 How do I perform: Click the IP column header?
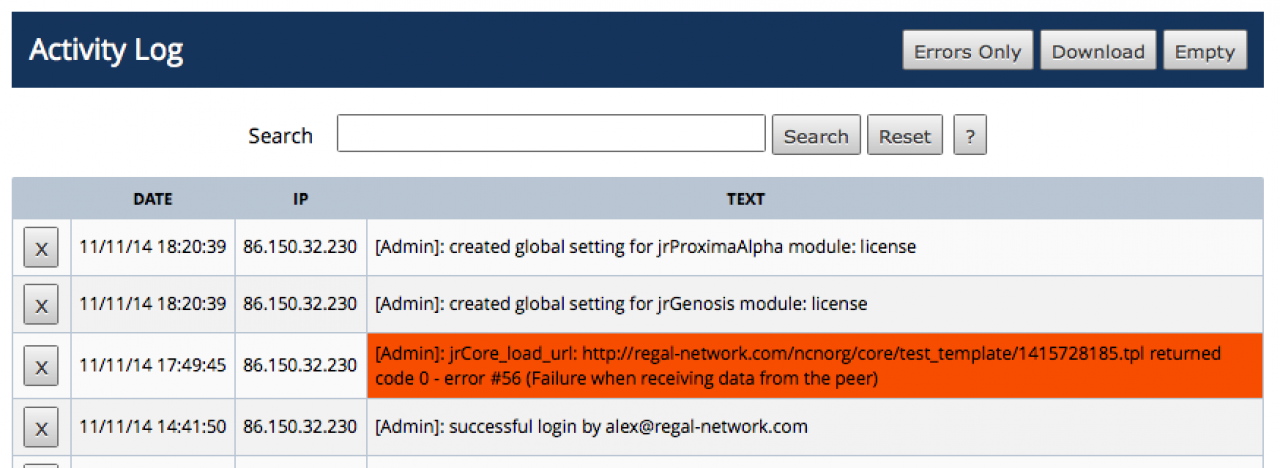click(x=301, y=199)
